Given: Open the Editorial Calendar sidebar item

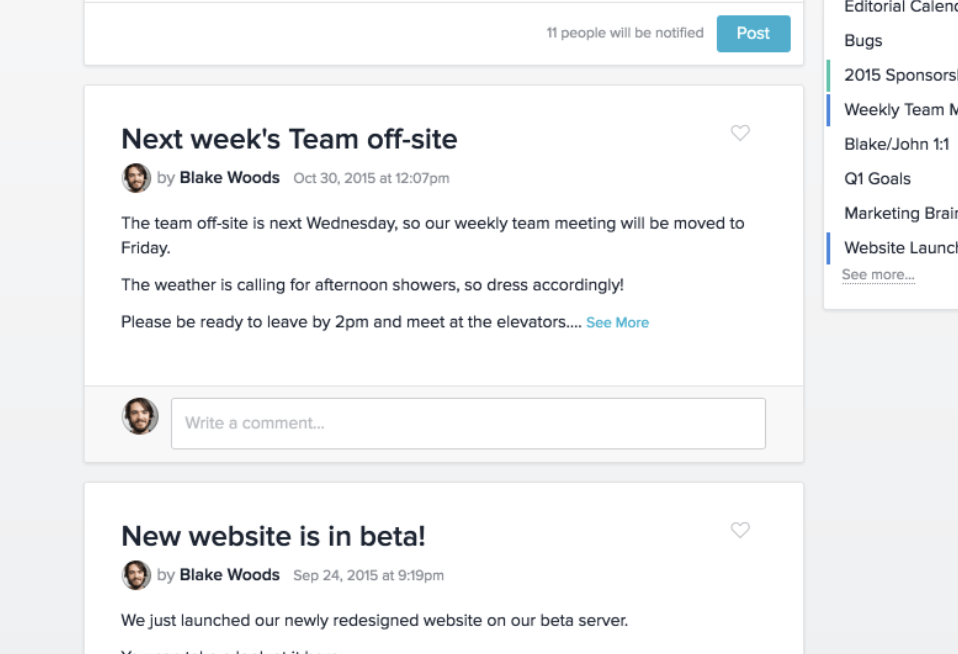Looking at the screenshot, I should click(x=901, y=7).
